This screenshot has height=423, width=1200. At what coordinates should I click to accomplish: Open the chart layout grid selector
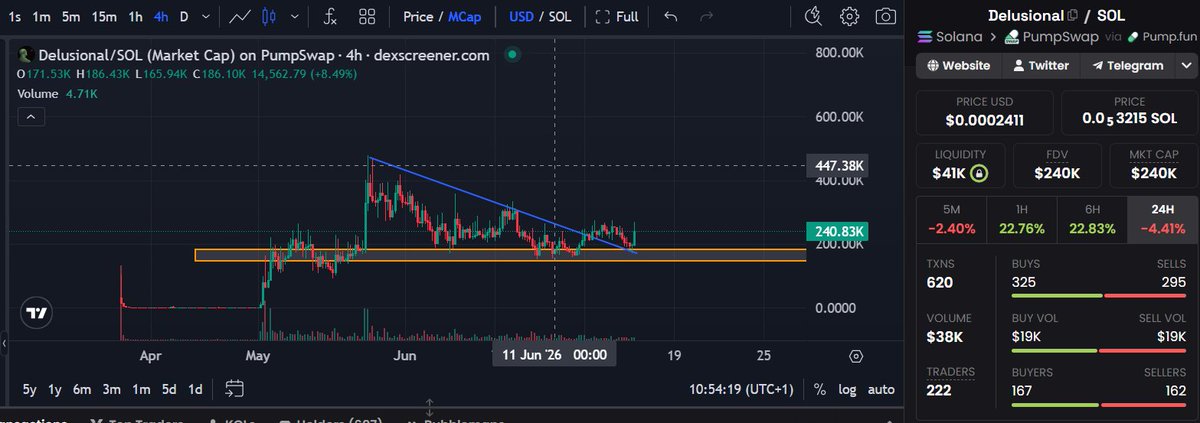pyautogui.click(x=368, y=17)
